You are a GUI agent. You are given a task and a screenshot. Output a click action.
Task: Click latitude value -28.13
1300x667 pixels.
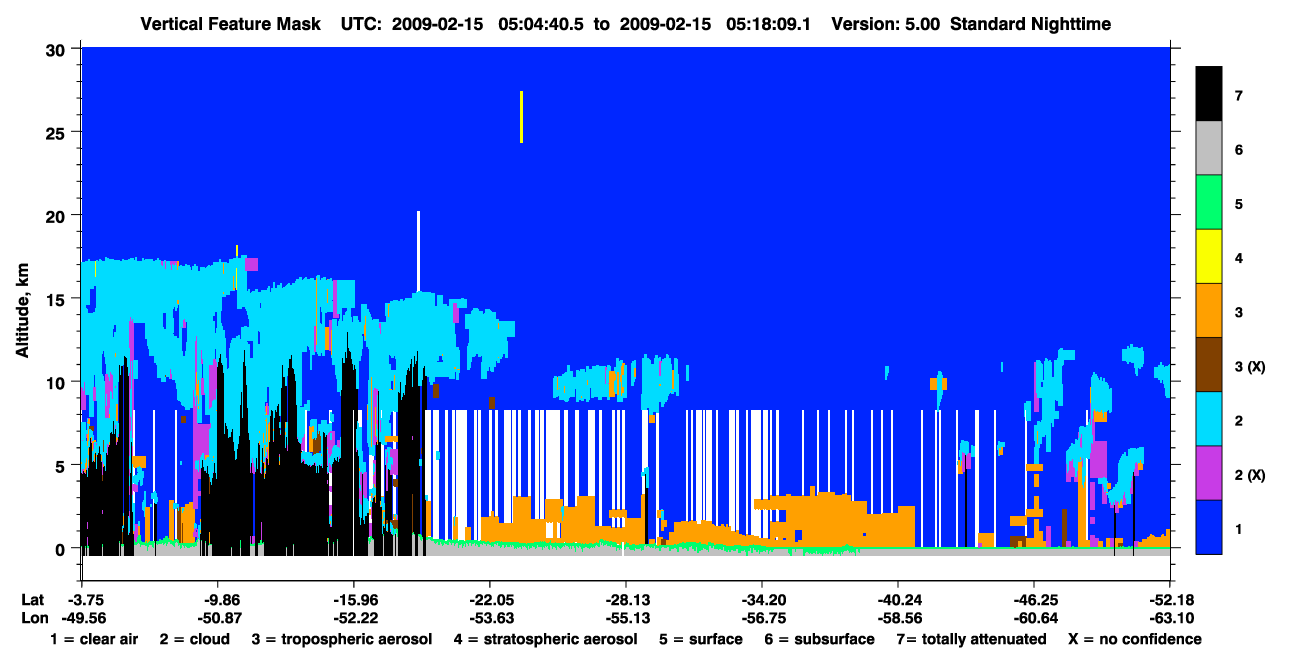tap(626, 599)
